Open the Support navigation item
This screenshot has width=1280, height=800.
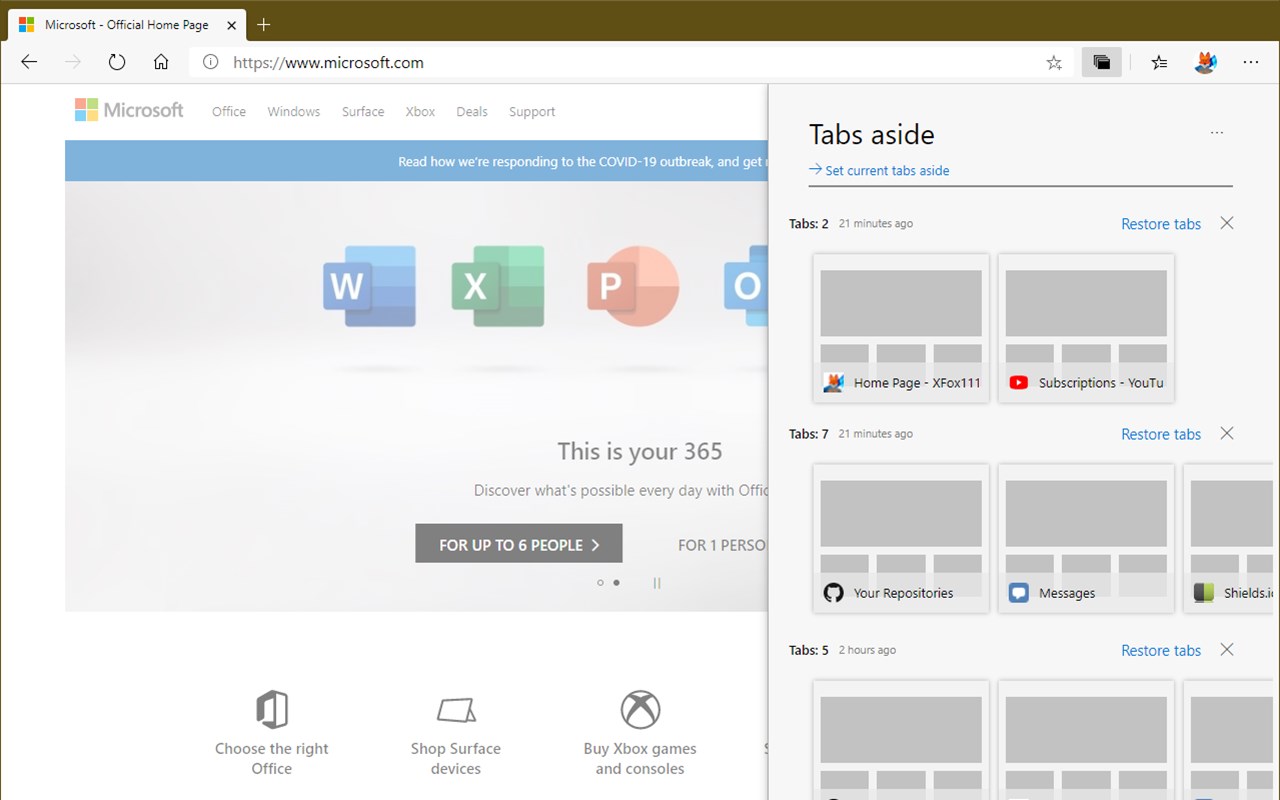(532, 111)
